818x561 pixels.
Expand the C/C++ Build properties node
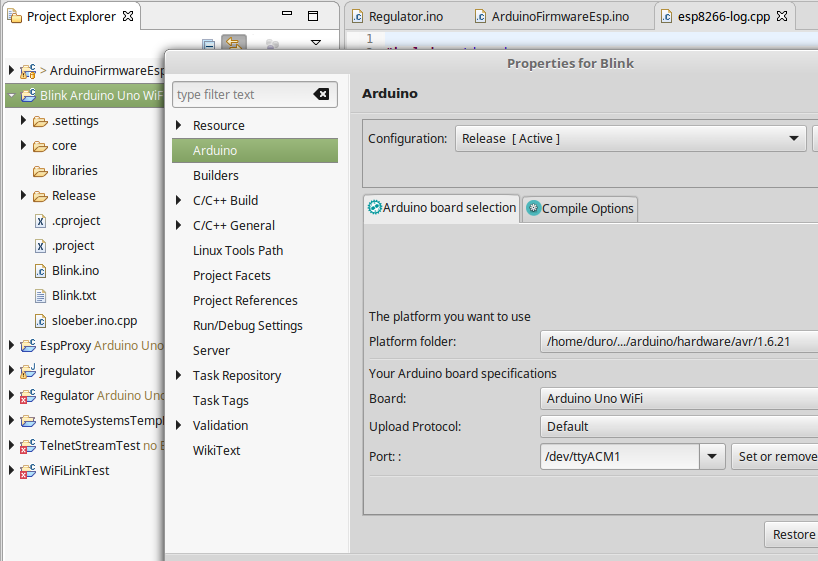[179, 200]
